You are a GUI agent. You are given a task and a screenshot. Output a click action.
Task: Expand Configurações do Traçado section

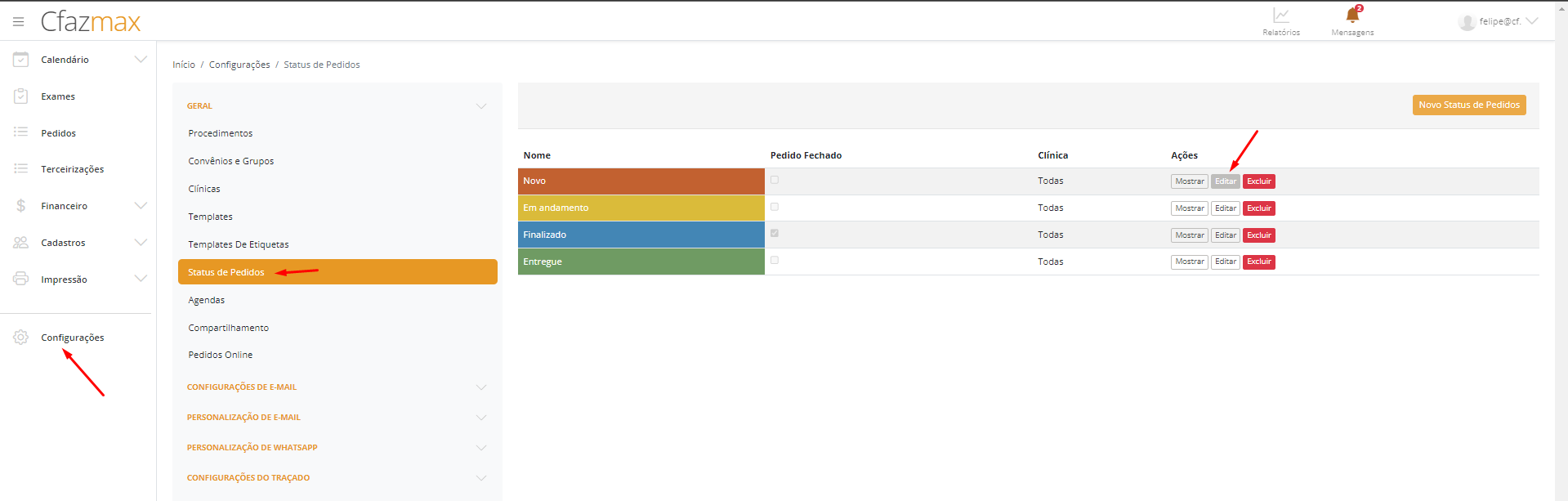[337, 478]
